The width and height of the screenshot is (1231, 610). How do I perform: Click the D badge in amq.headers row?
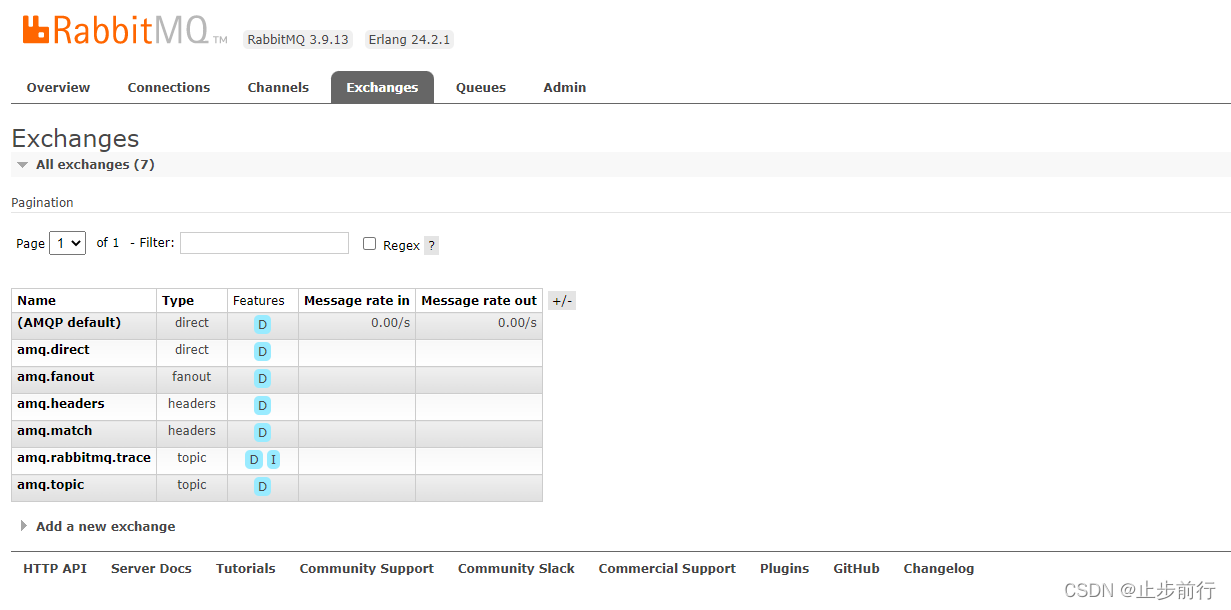click(x=262, y=406)
